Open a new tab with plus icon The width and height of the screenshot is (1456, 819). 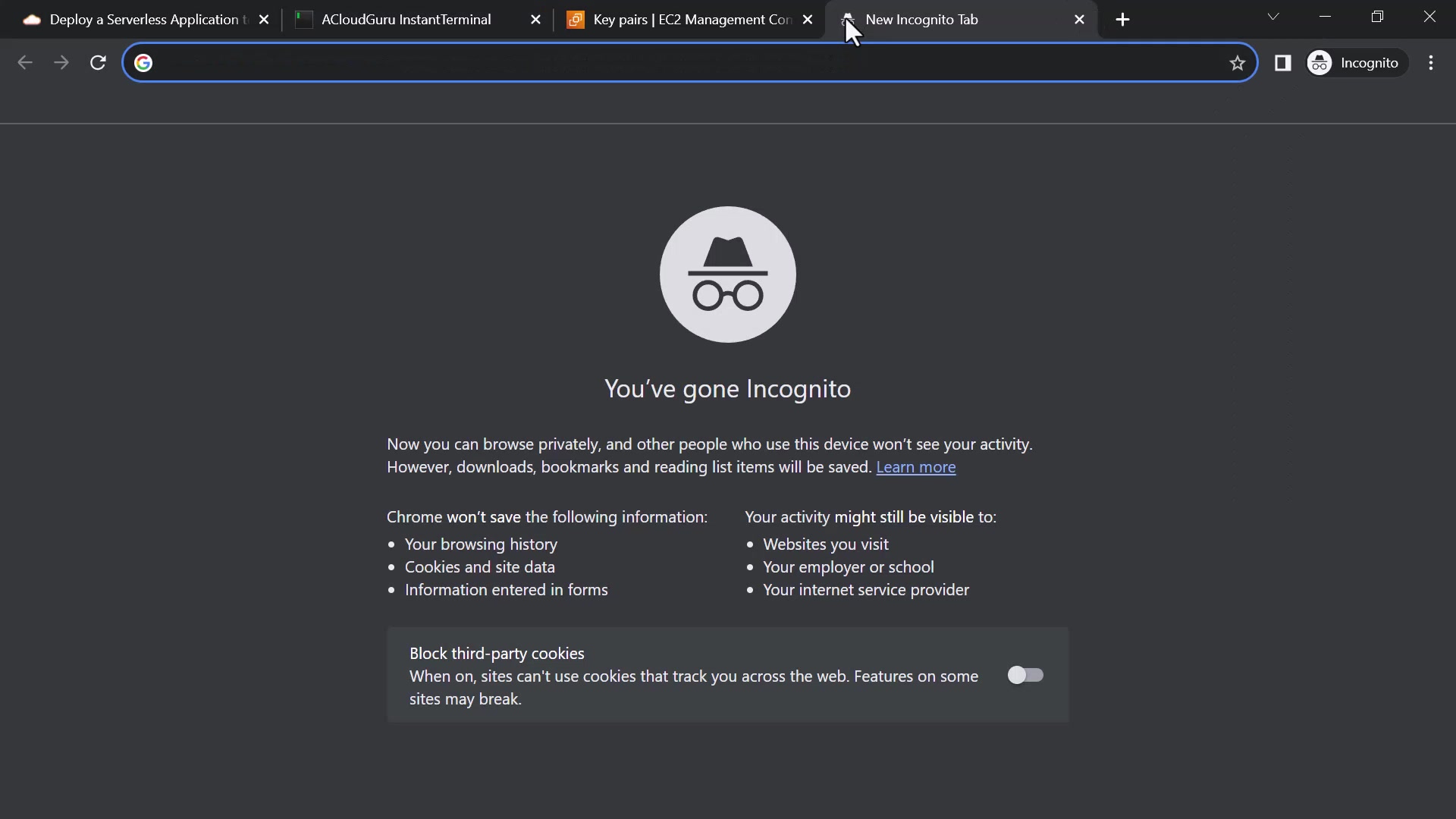1123,20
